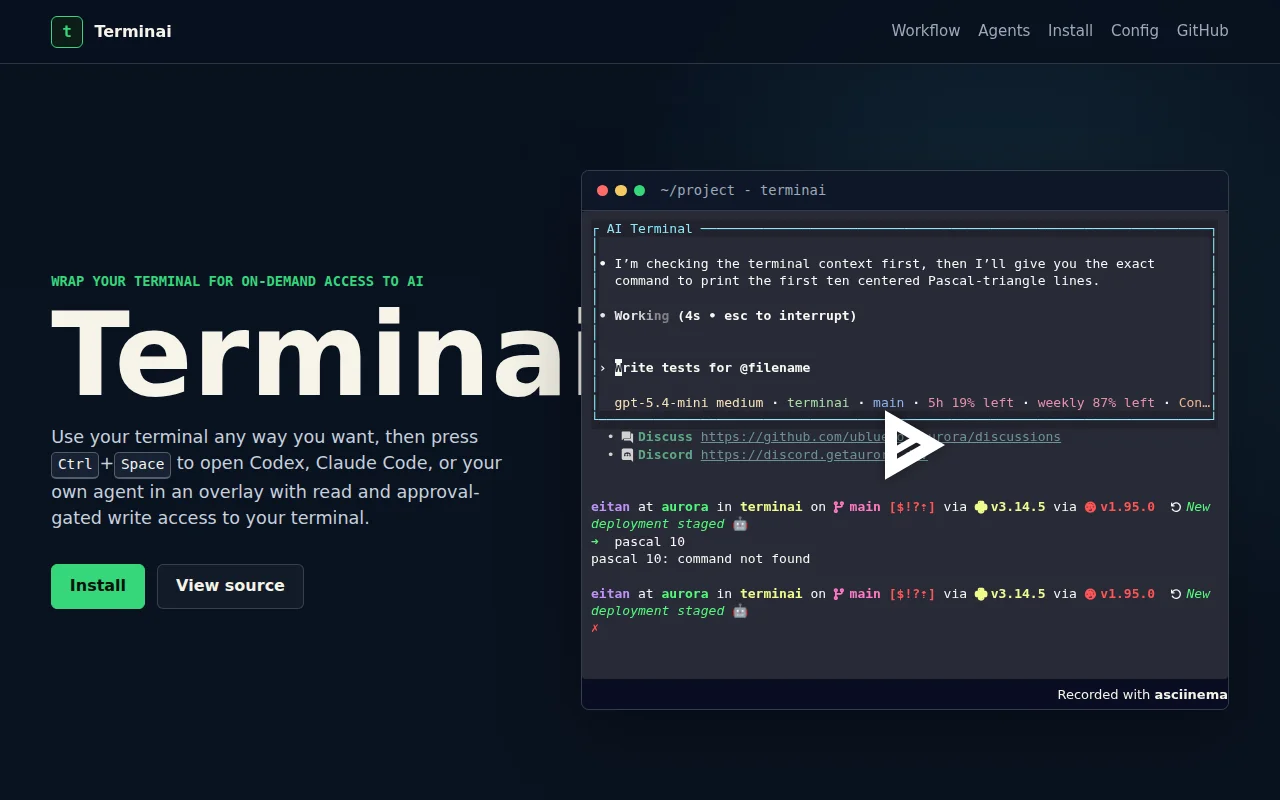The height and width of the screenshot is (800, 1280).
Task: Click 'WRAP YOUR TERMINAL FOR ON-DEMAND ACCESS TO AI' tagline
Action: click(x=237, y=282)
